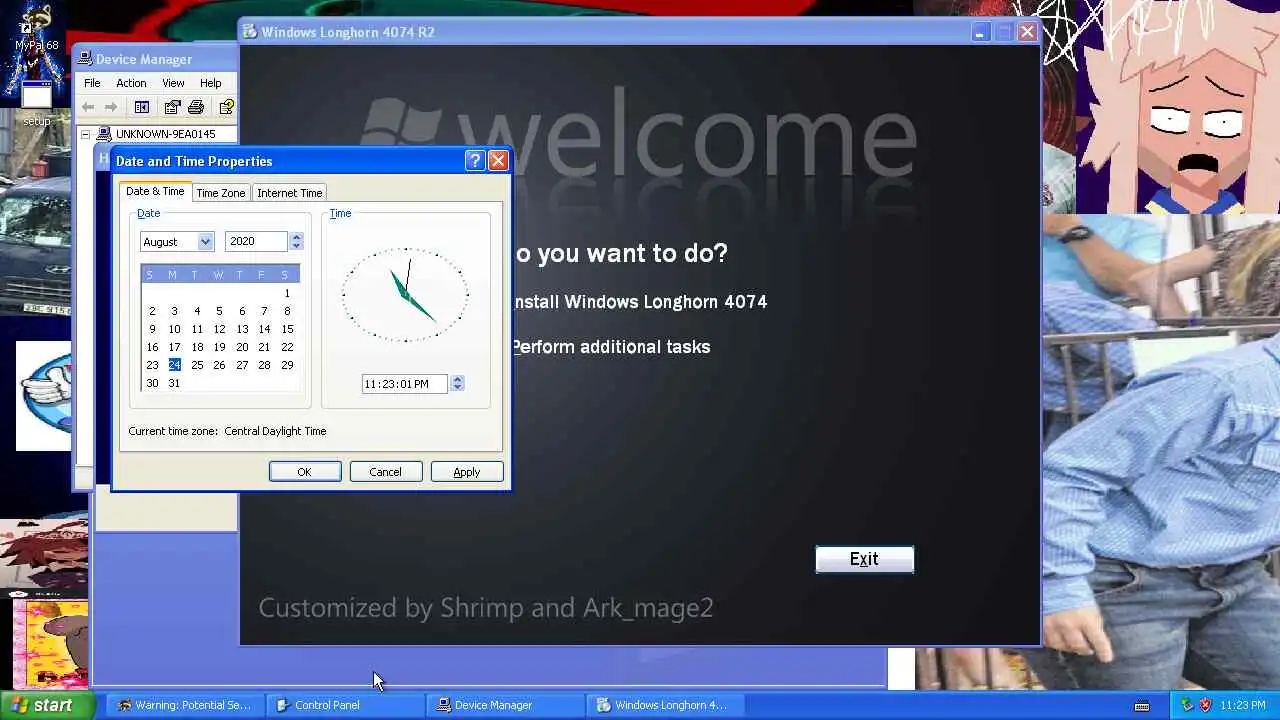
Task: Open the Help menu in Device Manager
Action: click(x=210, y=83)
